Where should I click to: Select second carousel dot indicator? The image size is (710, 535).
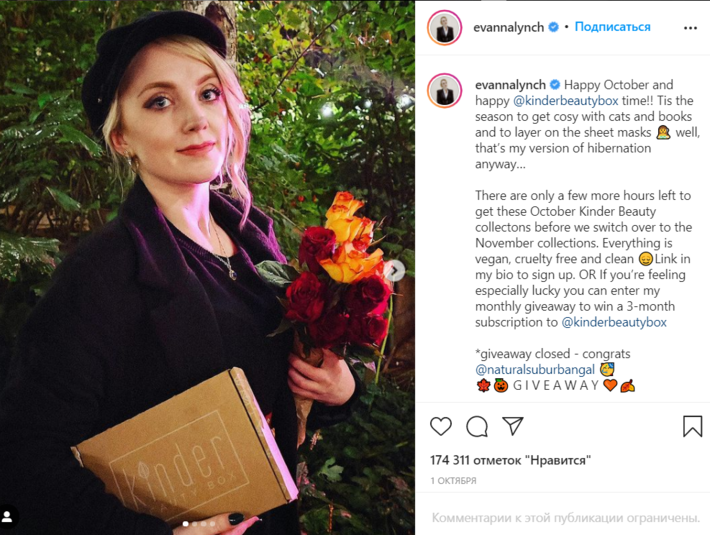(195, 524)
